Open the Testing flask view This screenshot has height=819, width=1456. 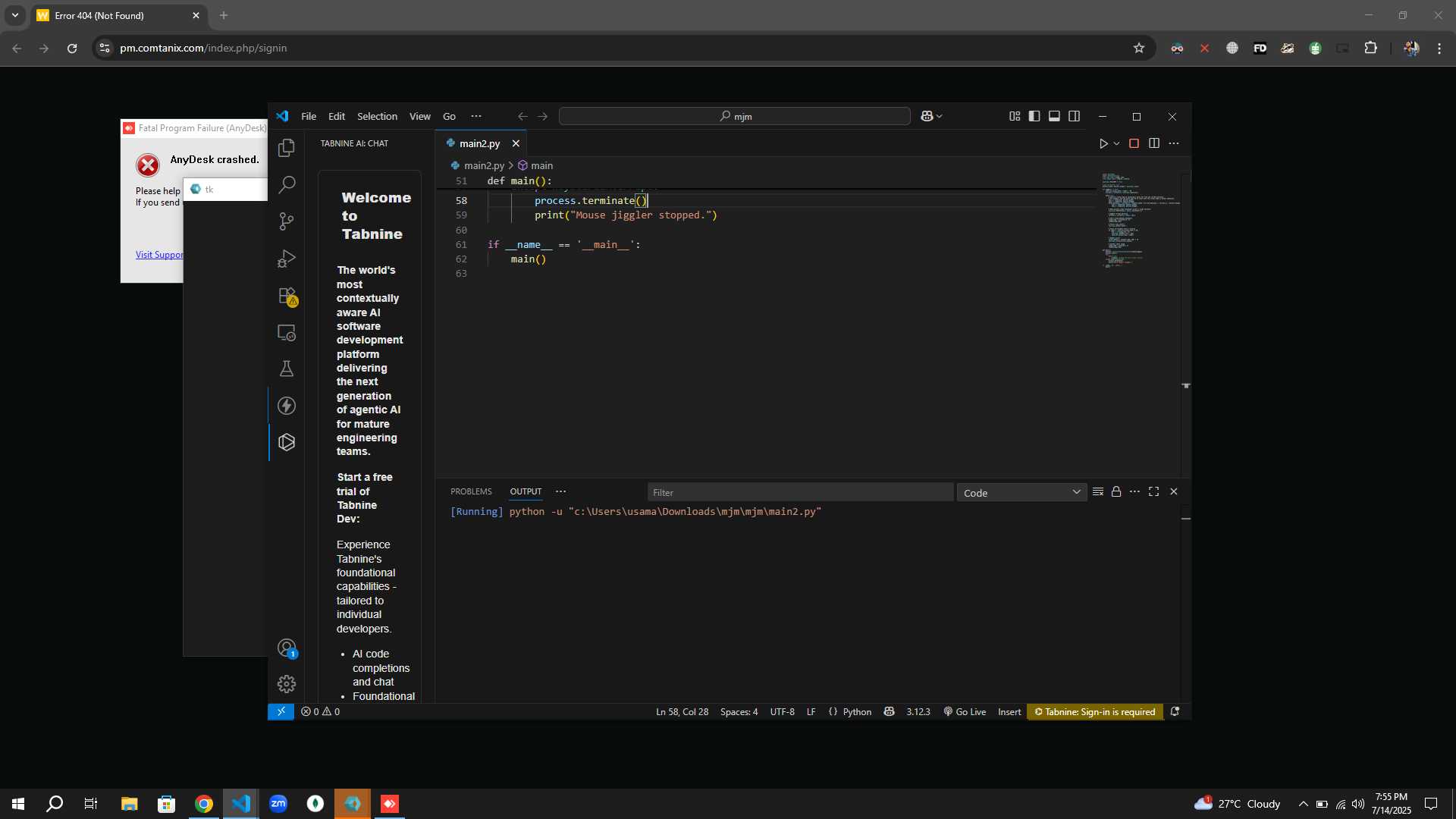(287, 369)
